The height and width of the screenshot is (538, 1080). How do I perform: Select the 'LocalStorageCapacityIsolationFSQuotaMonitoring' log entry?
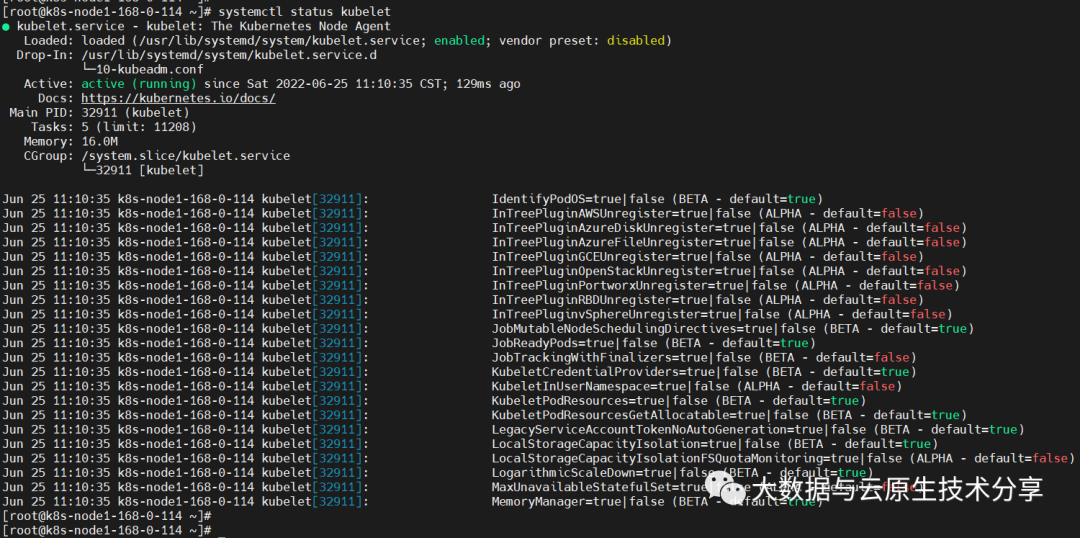[x=784, y=459]
